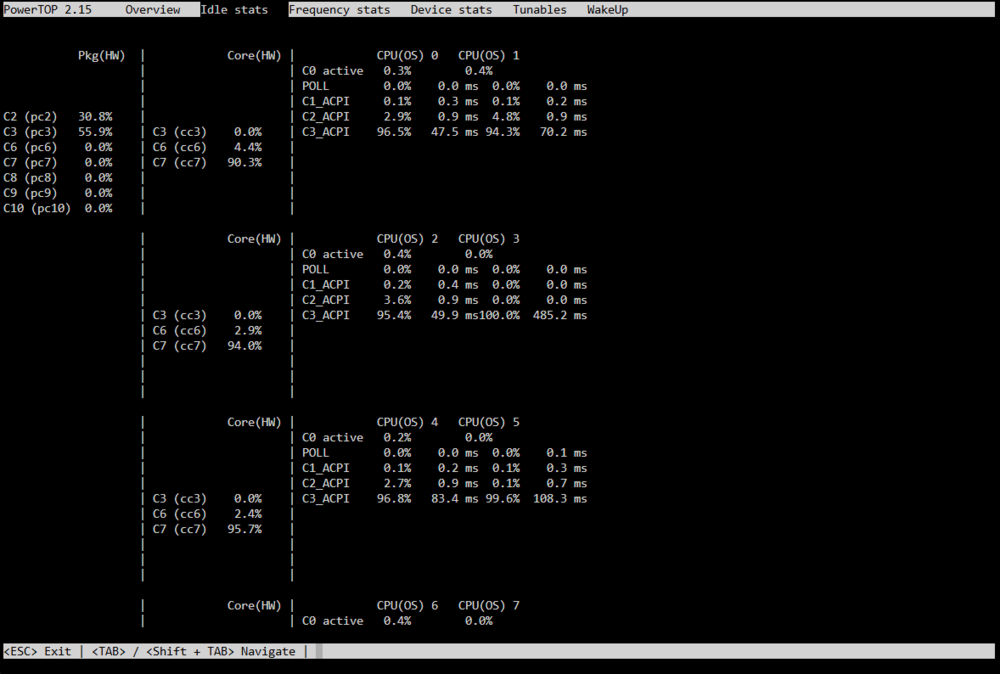This screenshot has height=674, width=1000.
Task: Click the Pkg(HW) column header
Action: pos(101,55)
